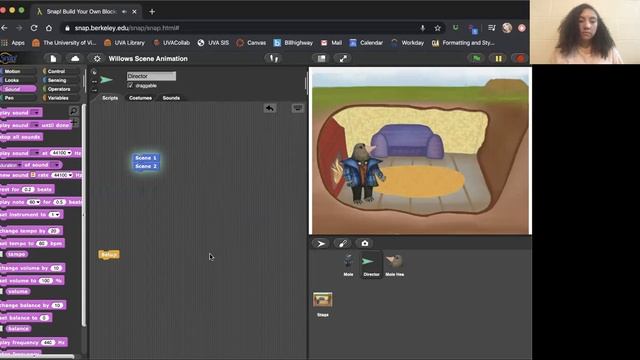Switch to the Sounds tab
The height and width of the screenshot is (360, 640).
pyautogui.click(x=171, y=98)
